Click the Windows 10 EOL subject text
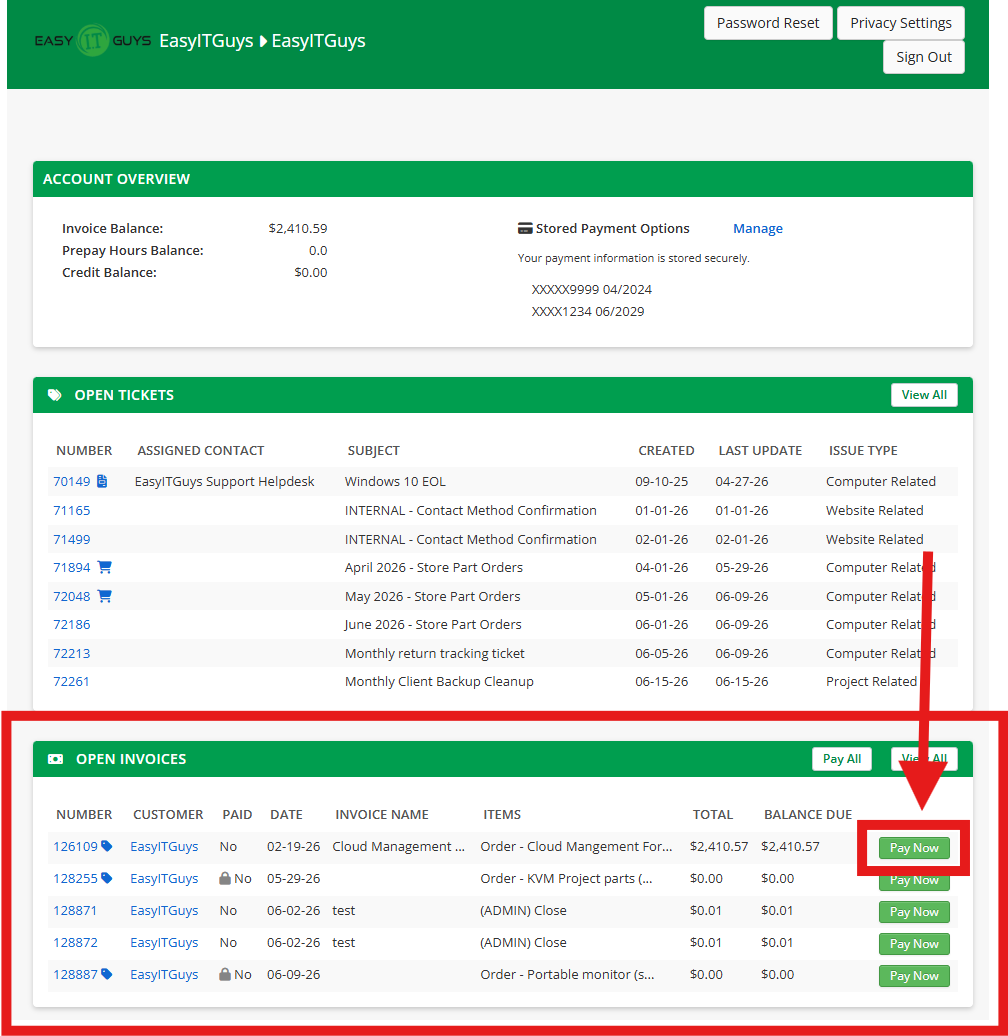This screenshot has height=1036, width=1008. tap(395, 482)
